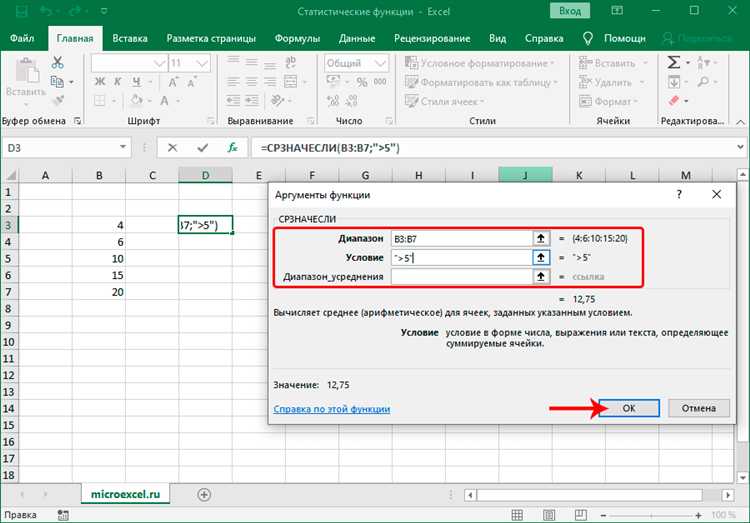The width and height of the screenshot is (750, 523).
Task: Expand the formula bar
Action: point(740,147)
